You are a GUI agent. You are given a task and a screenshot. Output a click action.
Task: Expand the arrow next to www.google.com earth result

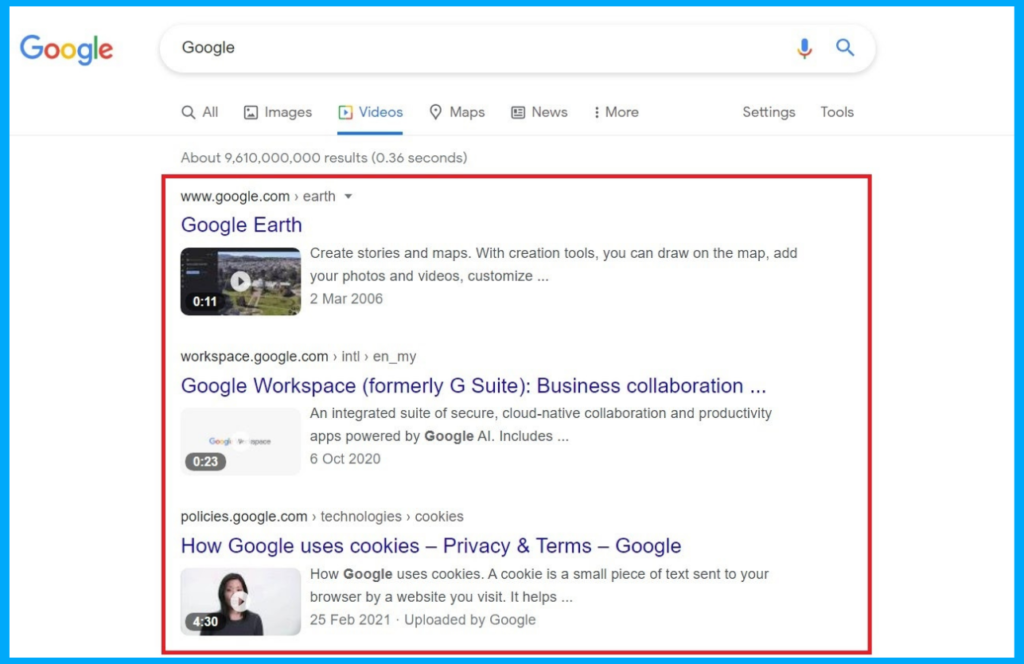pyautogui.click(x=348, y=196)
